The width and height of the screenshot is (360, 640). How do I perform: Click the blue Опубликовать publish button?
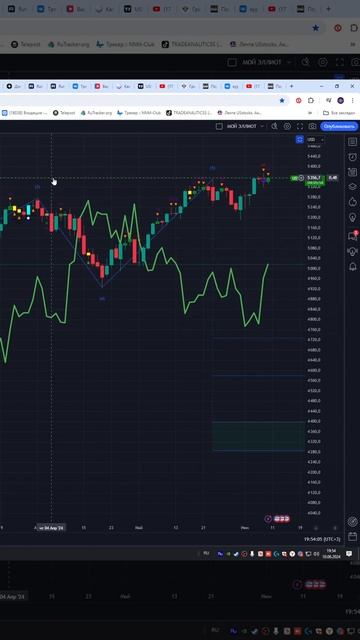pyautogui.click(x=339, y=127)
